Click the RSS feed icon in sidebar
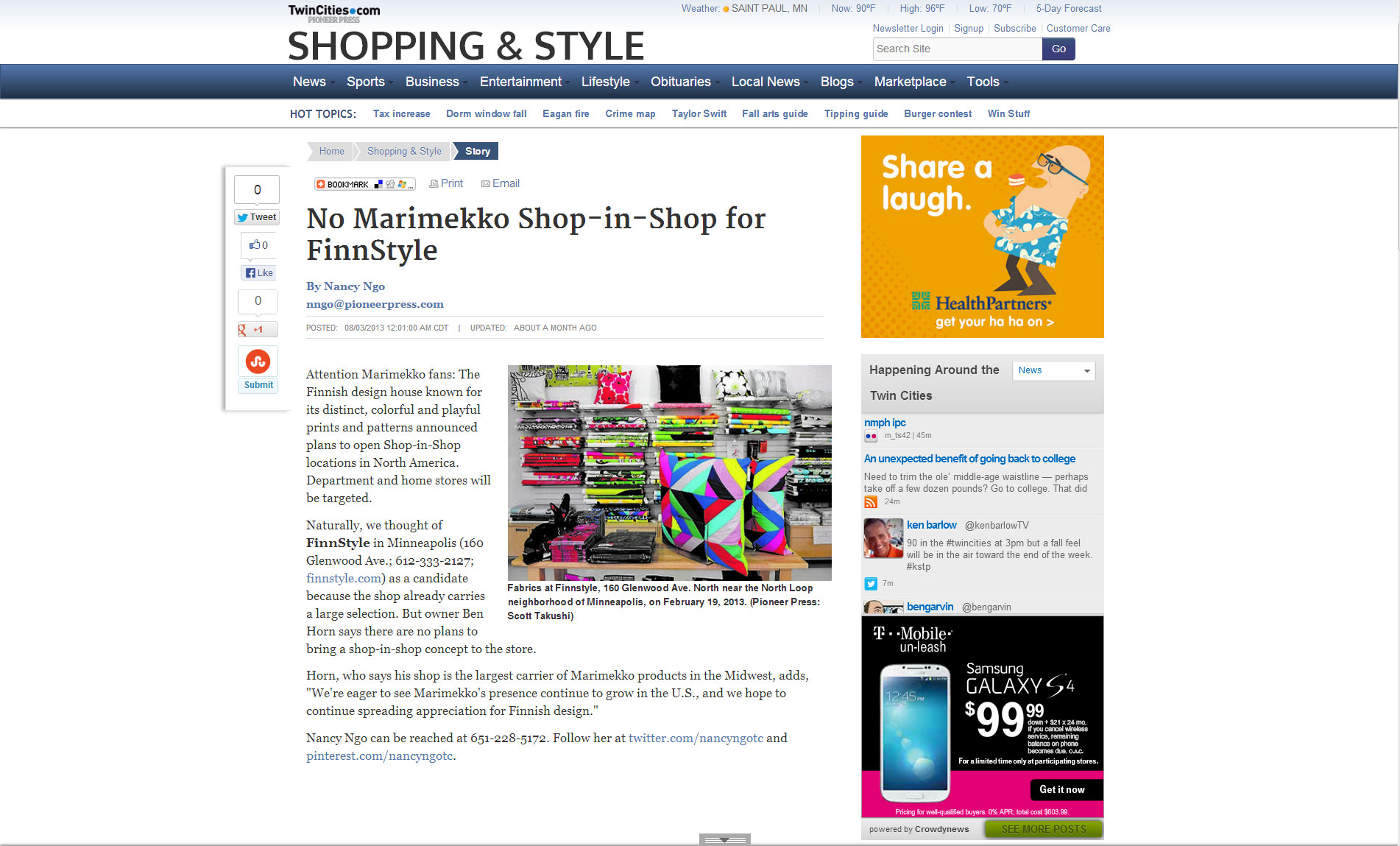Screen dimensions: 1400x846 (x=871, y=501)
